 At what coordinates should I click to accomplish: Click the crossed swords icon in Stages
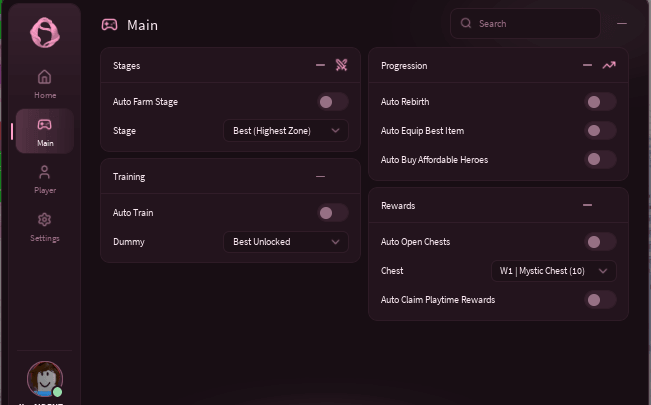[x=341, y=65]
